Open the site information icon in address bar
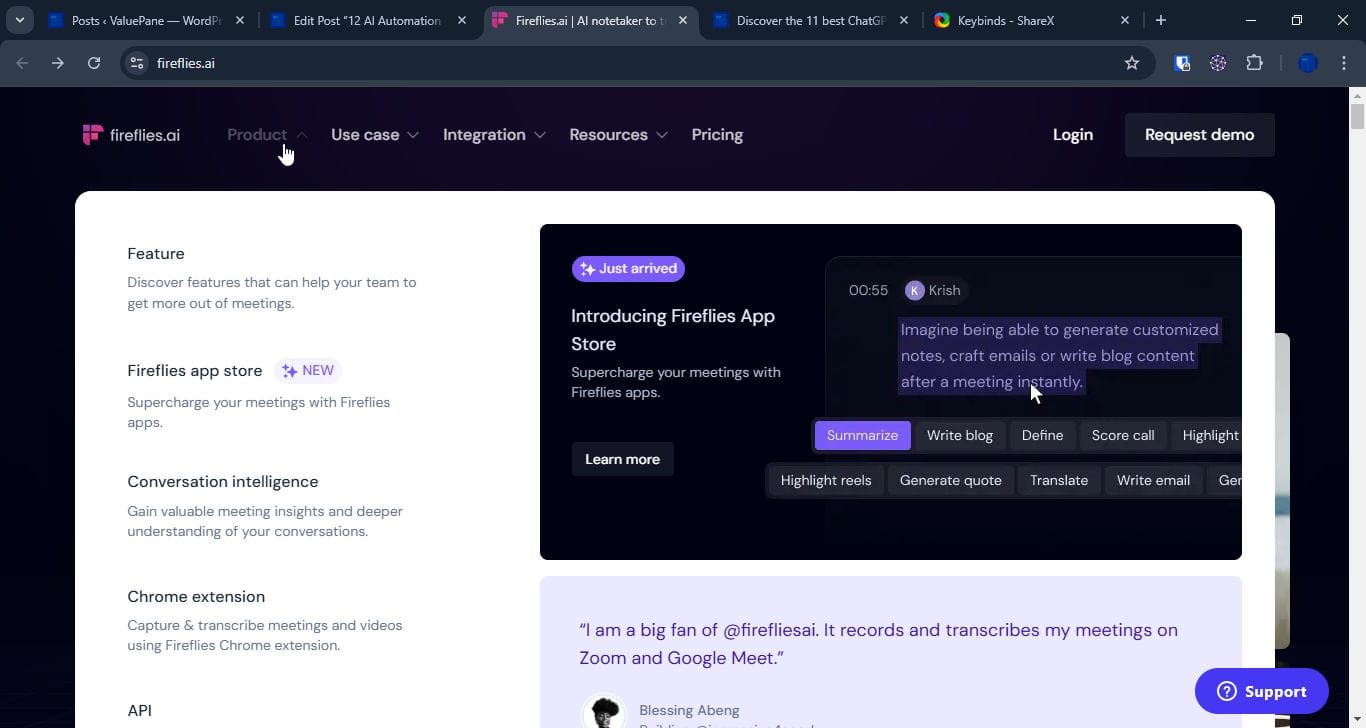 138,63
